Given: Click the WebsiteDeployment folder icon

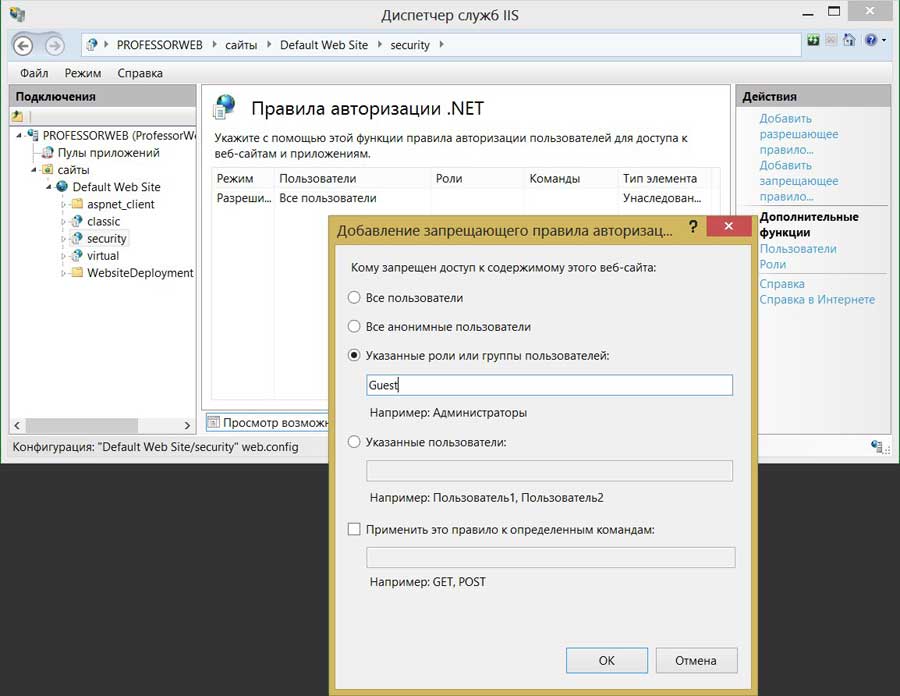Looking at the screenshot, I should click(77, 273).
